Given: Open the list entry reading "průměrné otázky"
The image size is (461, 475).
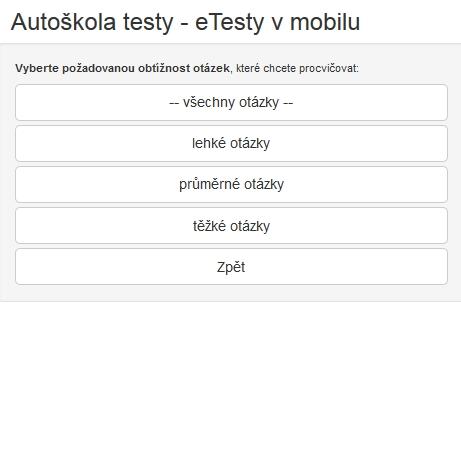Looking at the screenshot, I should (231, 184).
